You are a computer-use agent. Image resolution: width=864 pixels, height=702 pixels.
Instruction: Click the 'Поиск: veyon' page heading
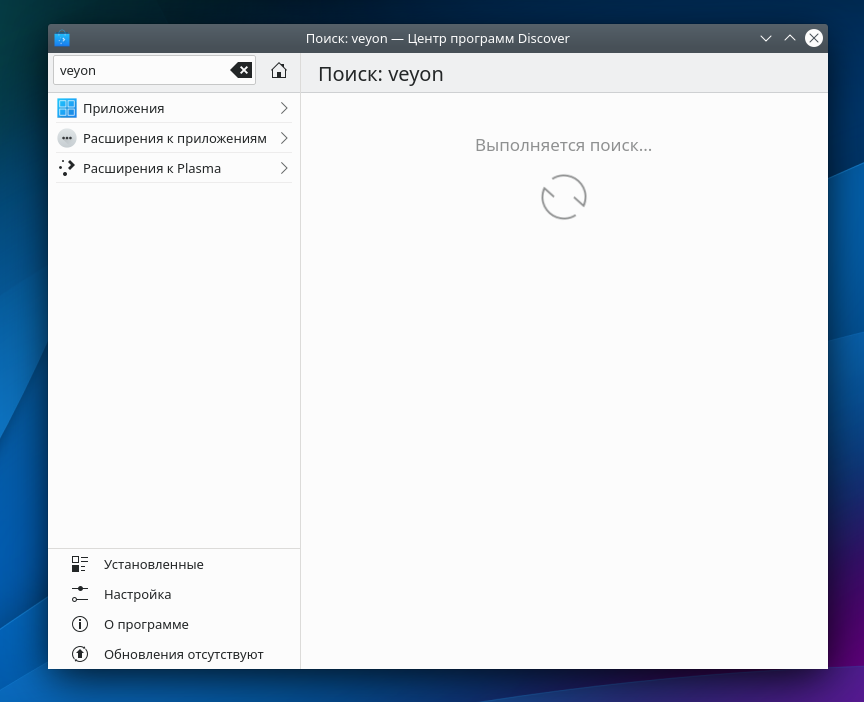pyautogui.click(x=381, y=74)
